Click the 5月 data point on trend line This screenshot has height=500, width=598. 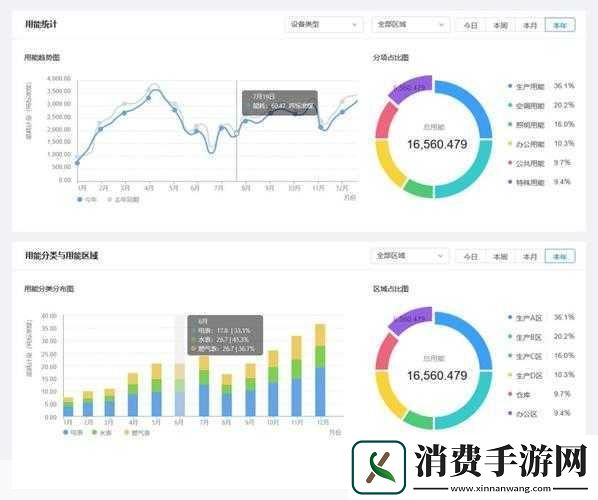point(175,110)
